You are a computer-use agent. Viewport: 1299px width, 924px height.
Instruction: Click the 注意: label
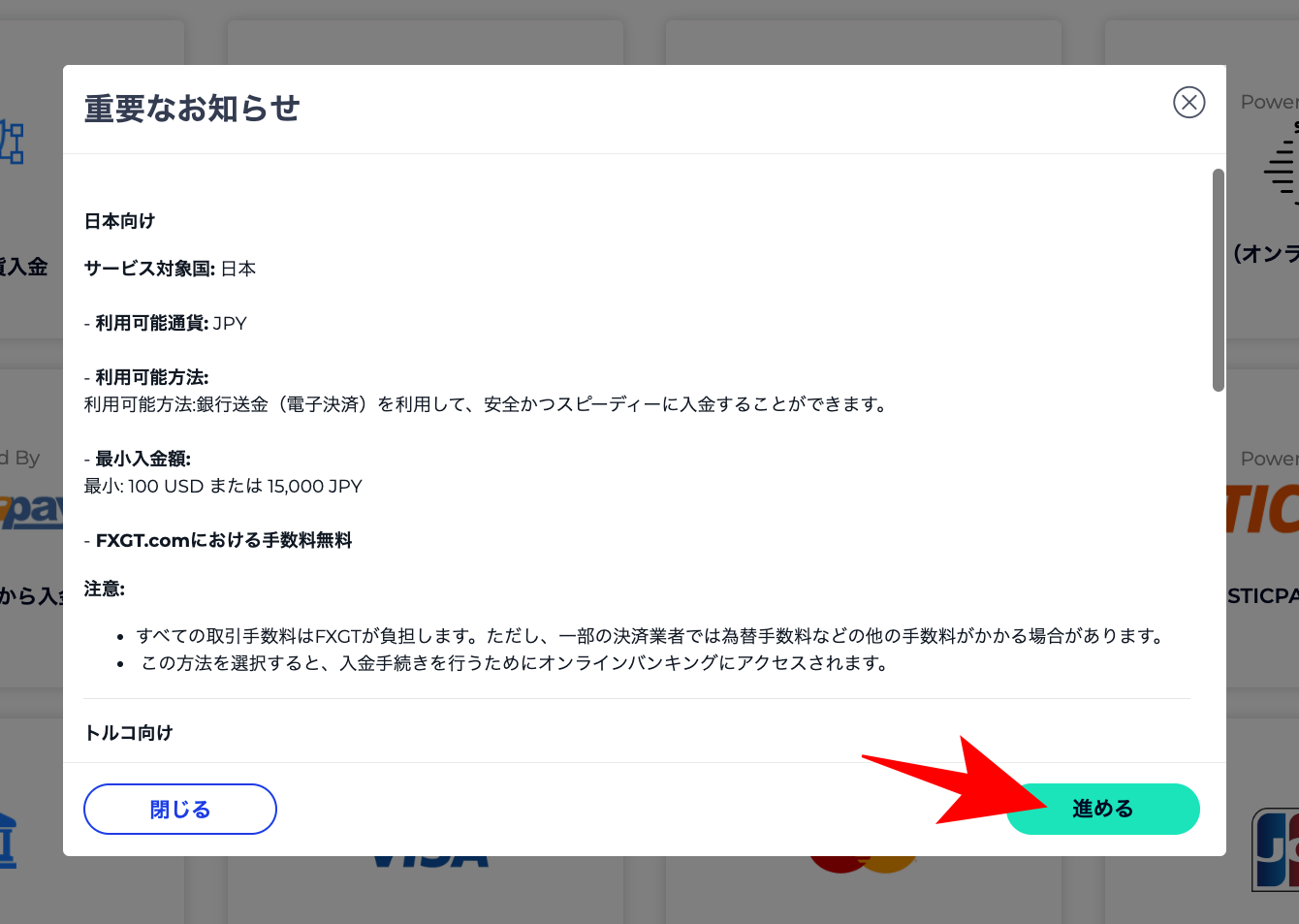105,589
